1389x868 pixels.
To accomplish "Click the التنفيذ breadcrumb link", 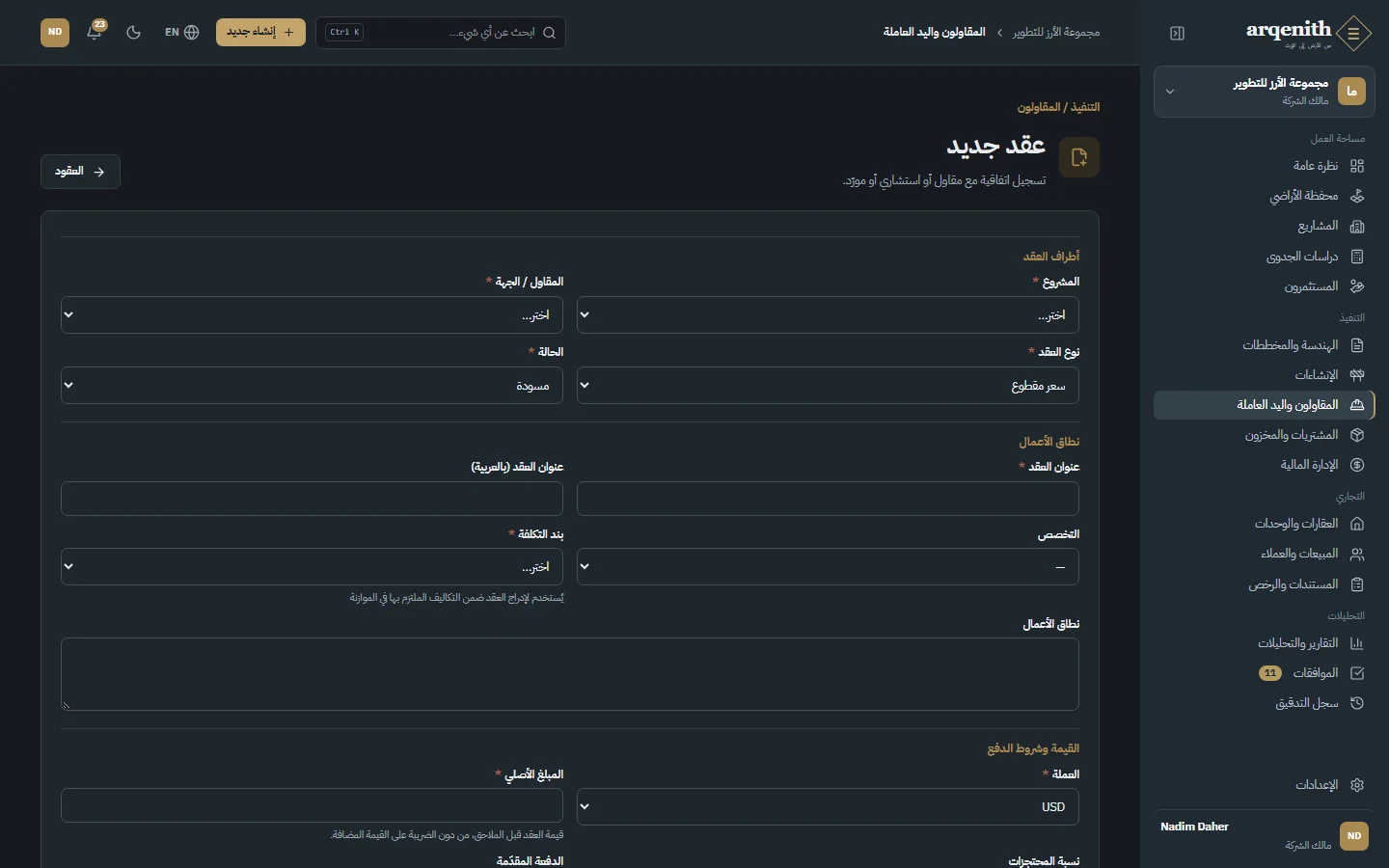I will coord(1086,107).
